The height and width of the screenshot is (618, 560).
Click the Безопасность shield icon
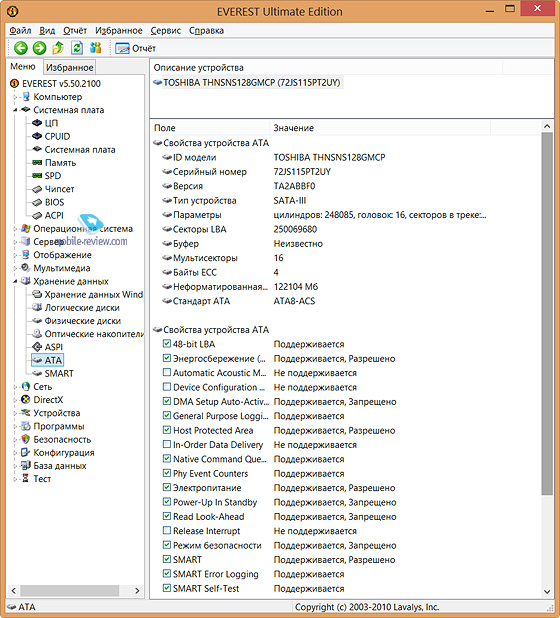(x=26, y=439)
